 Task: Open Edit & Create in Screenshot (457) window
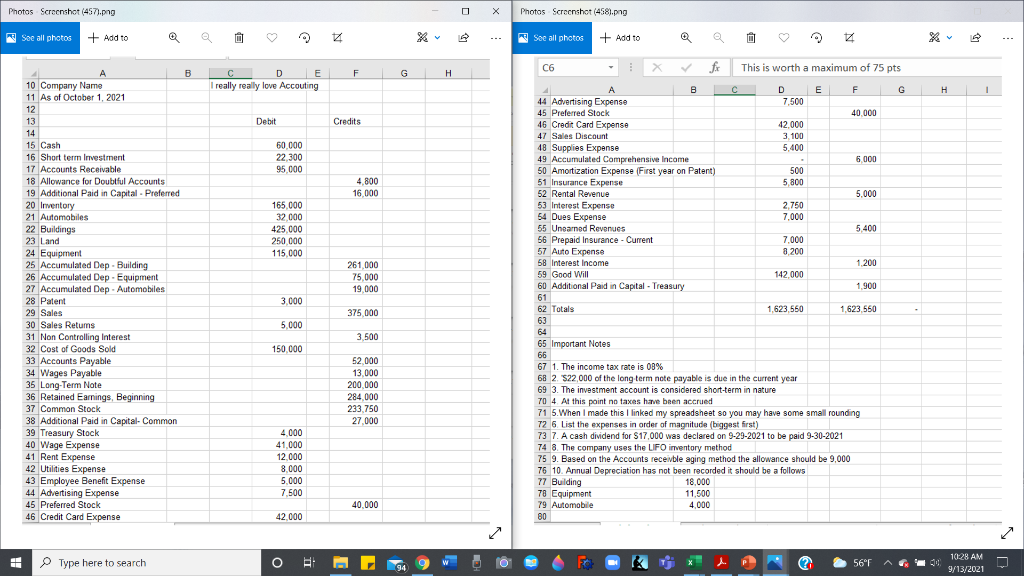(423, 38)
